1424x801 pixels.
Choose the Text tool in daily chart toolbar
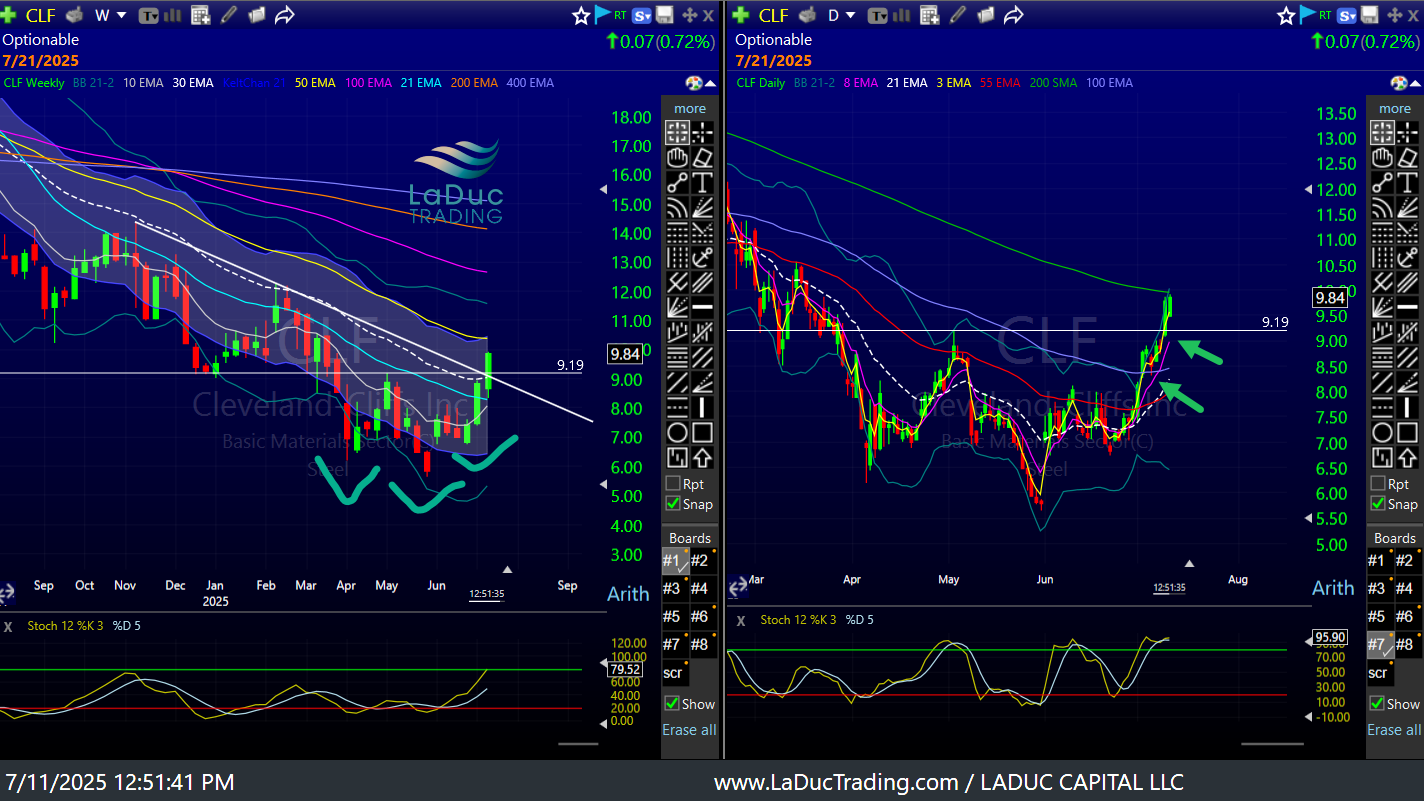(x=1407, y=182)
